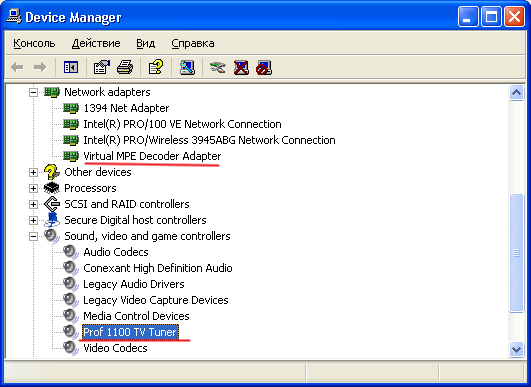Click the Device Manager title bar icon
Viewport: 531px width, 387px height.
[14, 16]
